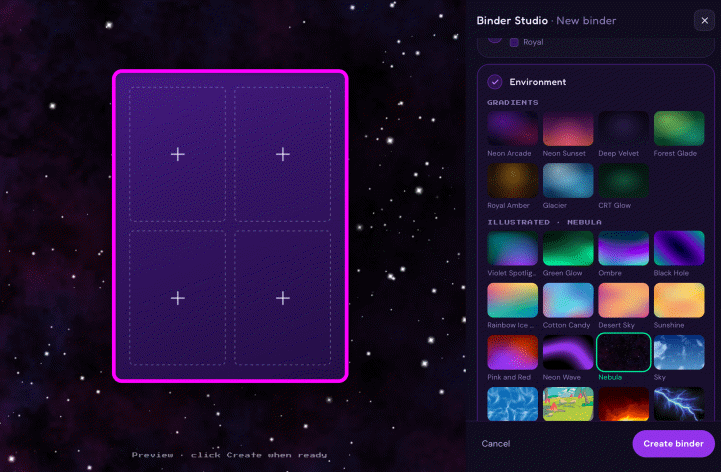The image size is (721, 472).
Task: Click the Create binder button
Action: pyautogui.click(x=673, y=443)
